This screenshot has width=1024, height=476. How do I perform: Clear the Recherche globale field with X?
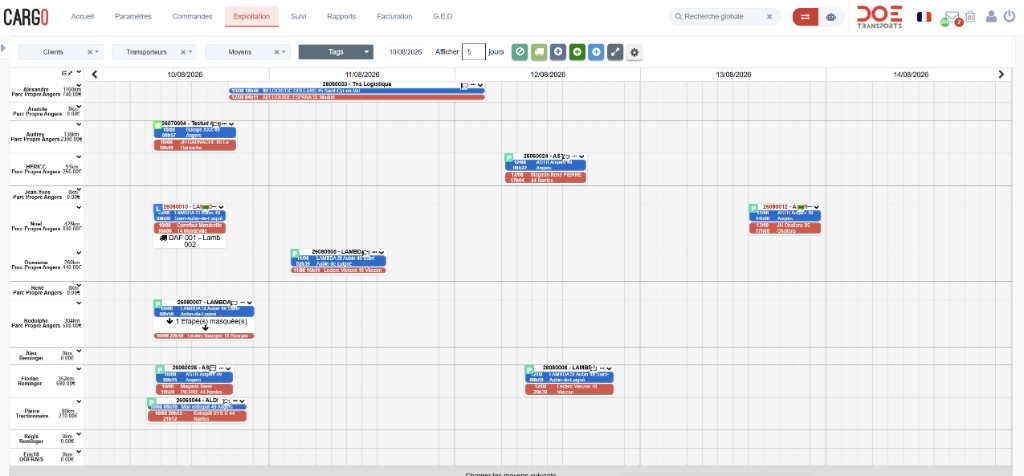(x=769, y=17)
